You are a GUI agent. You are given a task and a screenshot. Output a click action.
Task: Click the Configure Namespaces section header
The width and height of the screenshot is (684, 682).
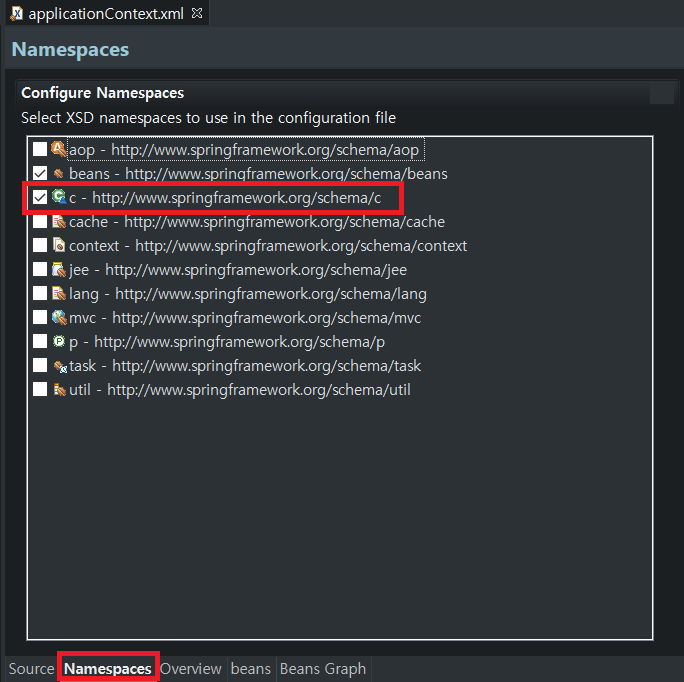(103, 93)
